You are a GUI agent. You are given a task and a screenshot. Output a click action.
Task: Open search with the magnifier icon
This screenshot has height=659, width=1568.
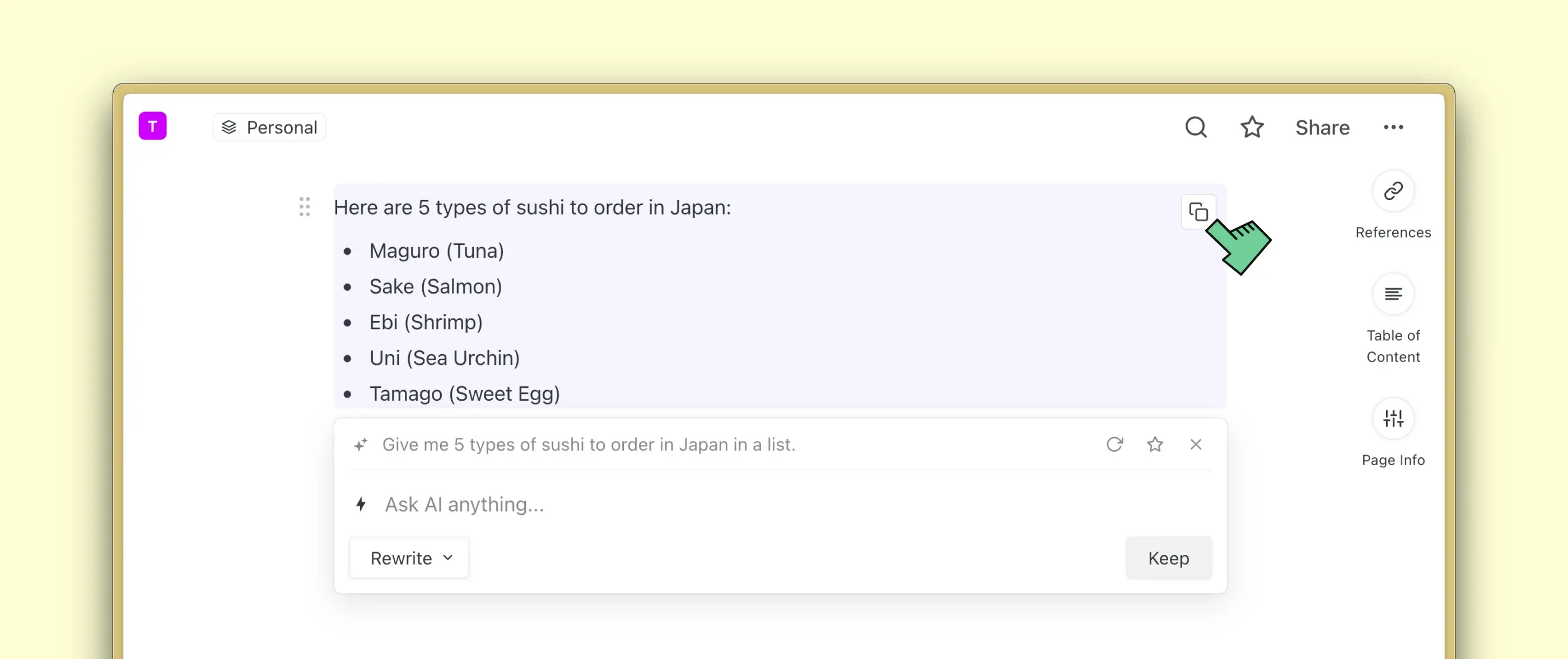tap(1196, 127)
